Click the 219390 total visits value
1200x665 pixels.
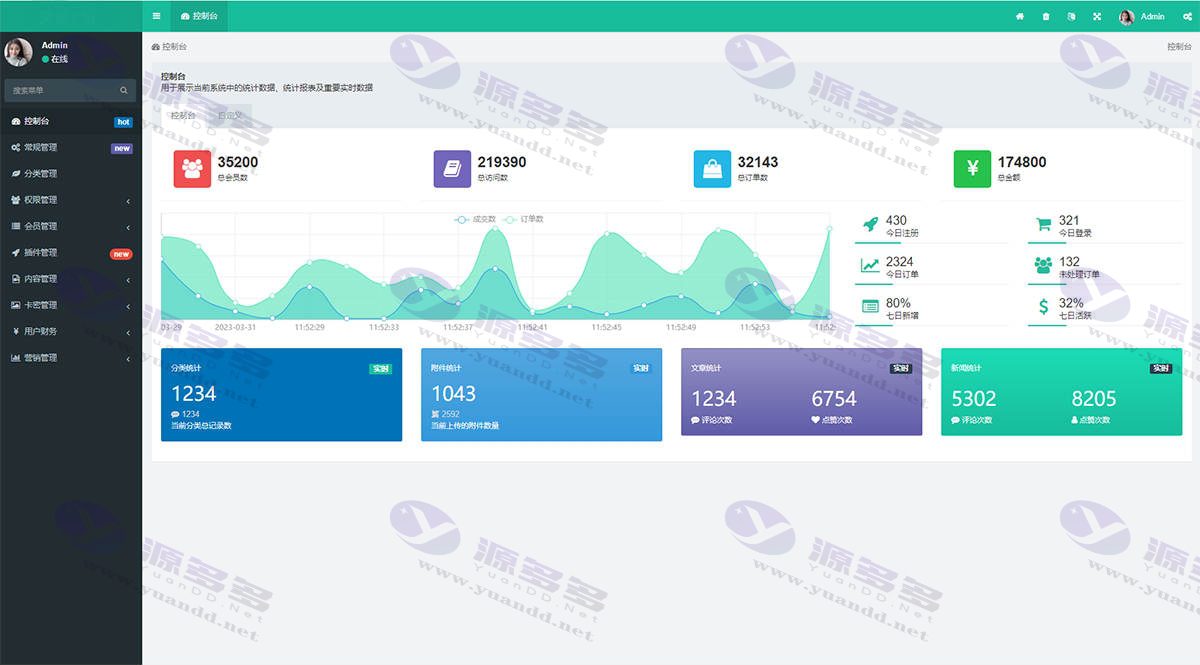pos(502,162)
